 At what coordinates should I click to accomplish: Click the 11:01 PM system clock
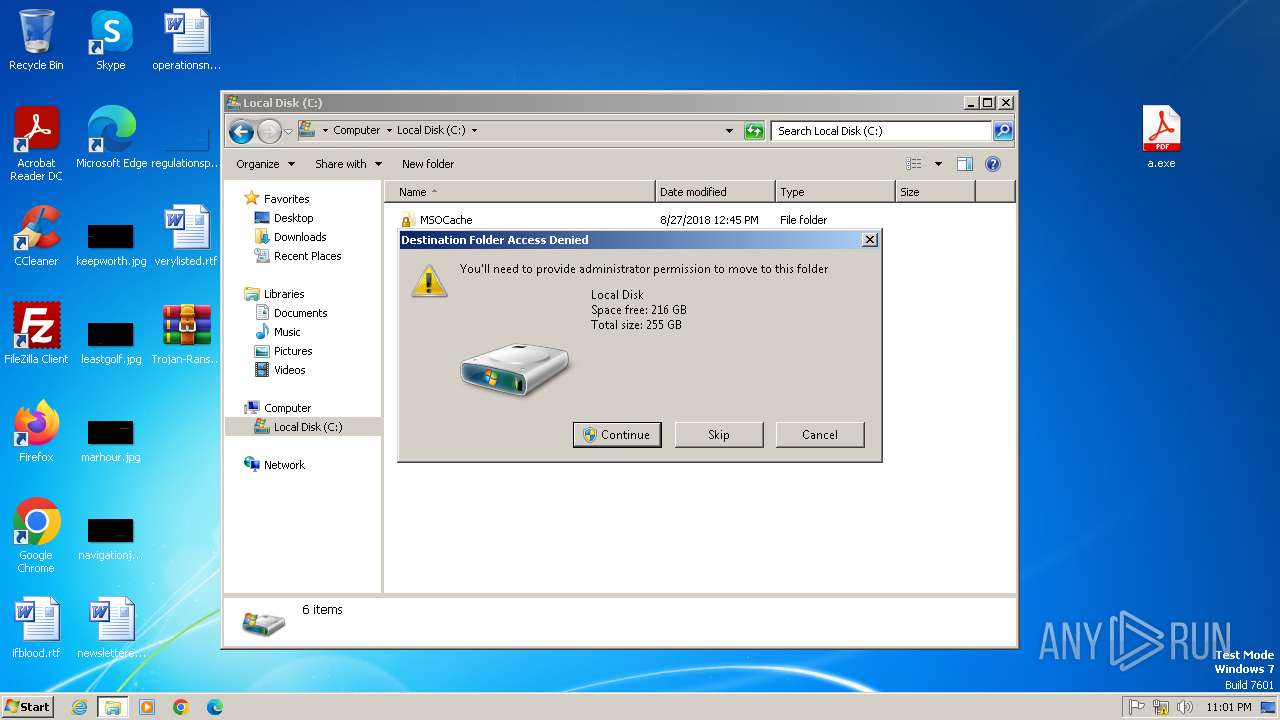1229,707
